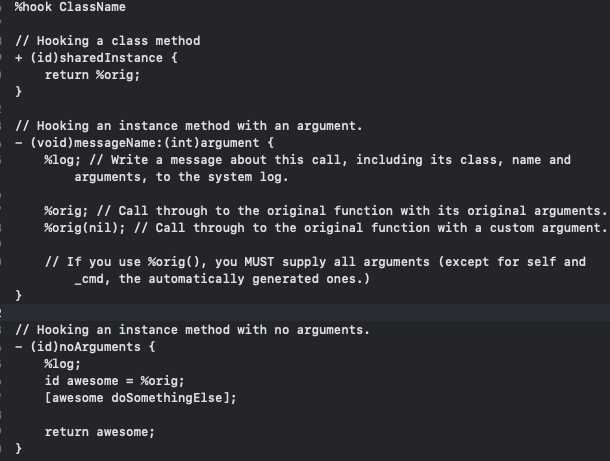Viewport: 610px width, 461px height.
Task: Click the %log; statement with system log comment
Action: tap(307, 160)
